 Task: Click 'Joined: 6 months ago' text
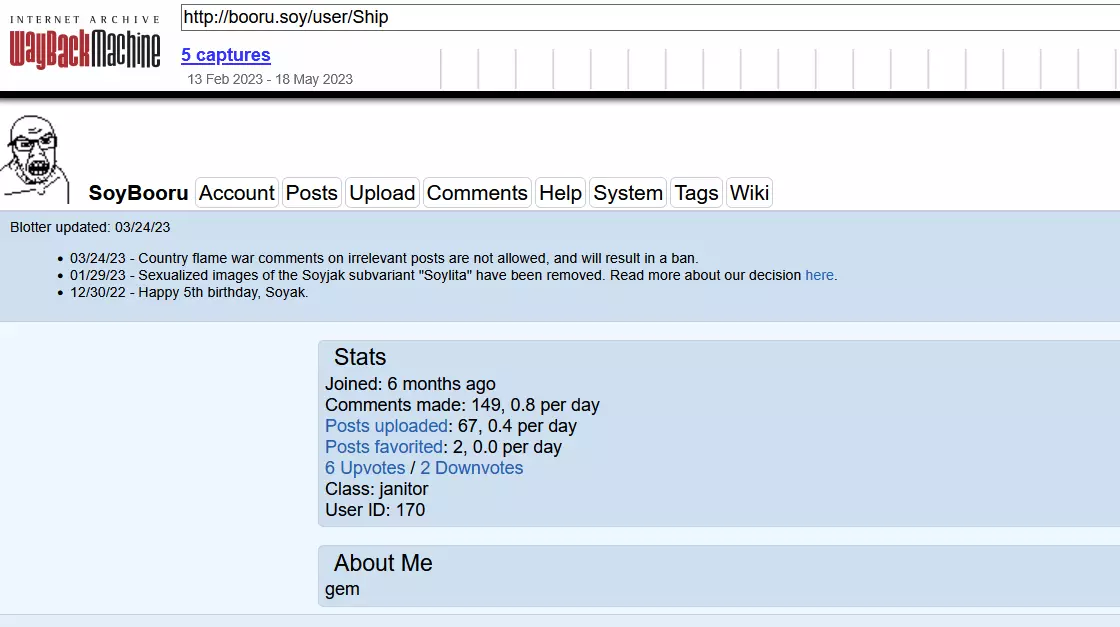[410, 384]
